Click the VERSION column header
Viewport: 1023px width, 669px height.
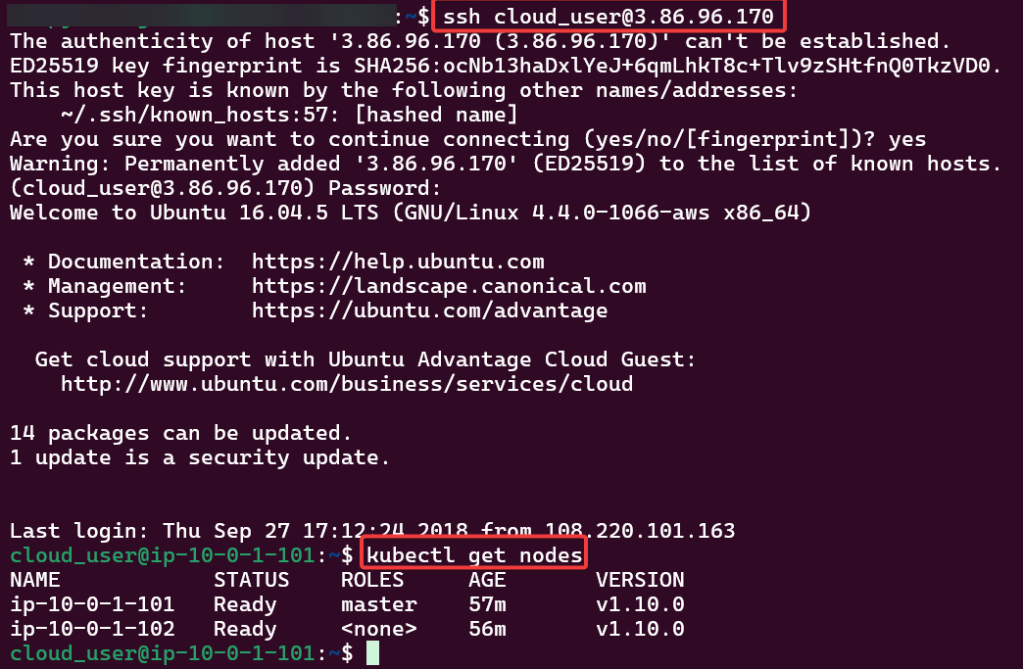pos(640,580)
